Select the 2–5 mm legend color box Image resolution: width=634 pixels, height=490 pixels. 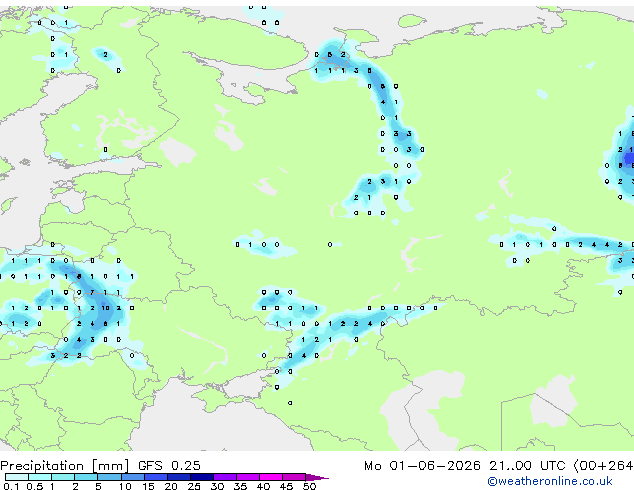pyautogui.click(x=86, y=477)
